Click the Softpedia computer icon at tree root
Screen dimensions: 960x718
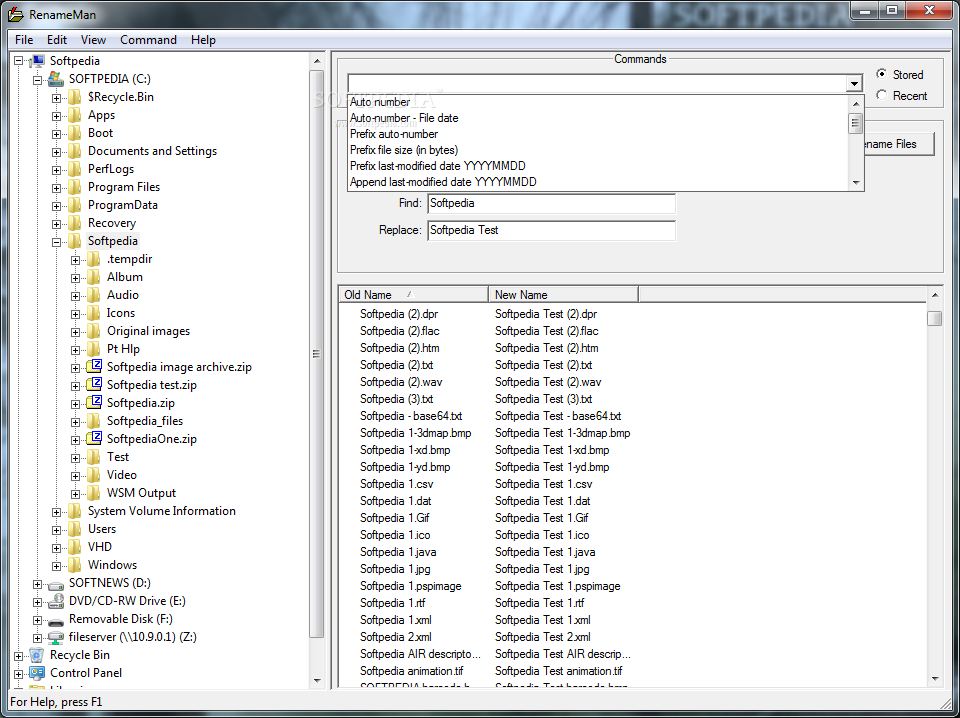(x=37, y=61)
